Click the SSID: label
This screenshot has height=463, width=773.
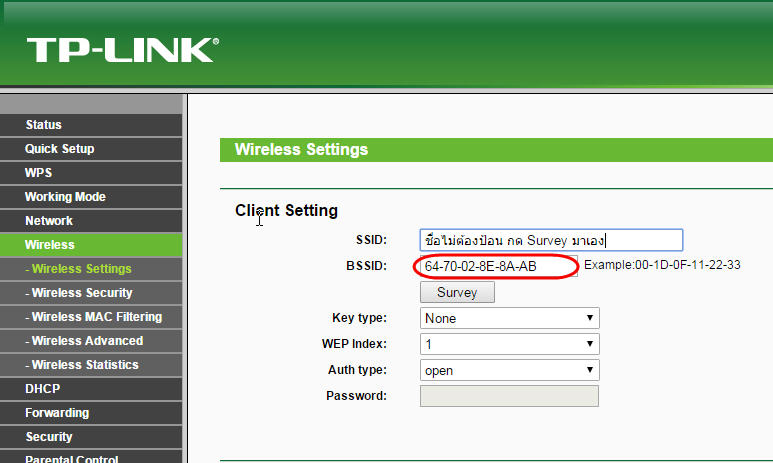[372, 240]
